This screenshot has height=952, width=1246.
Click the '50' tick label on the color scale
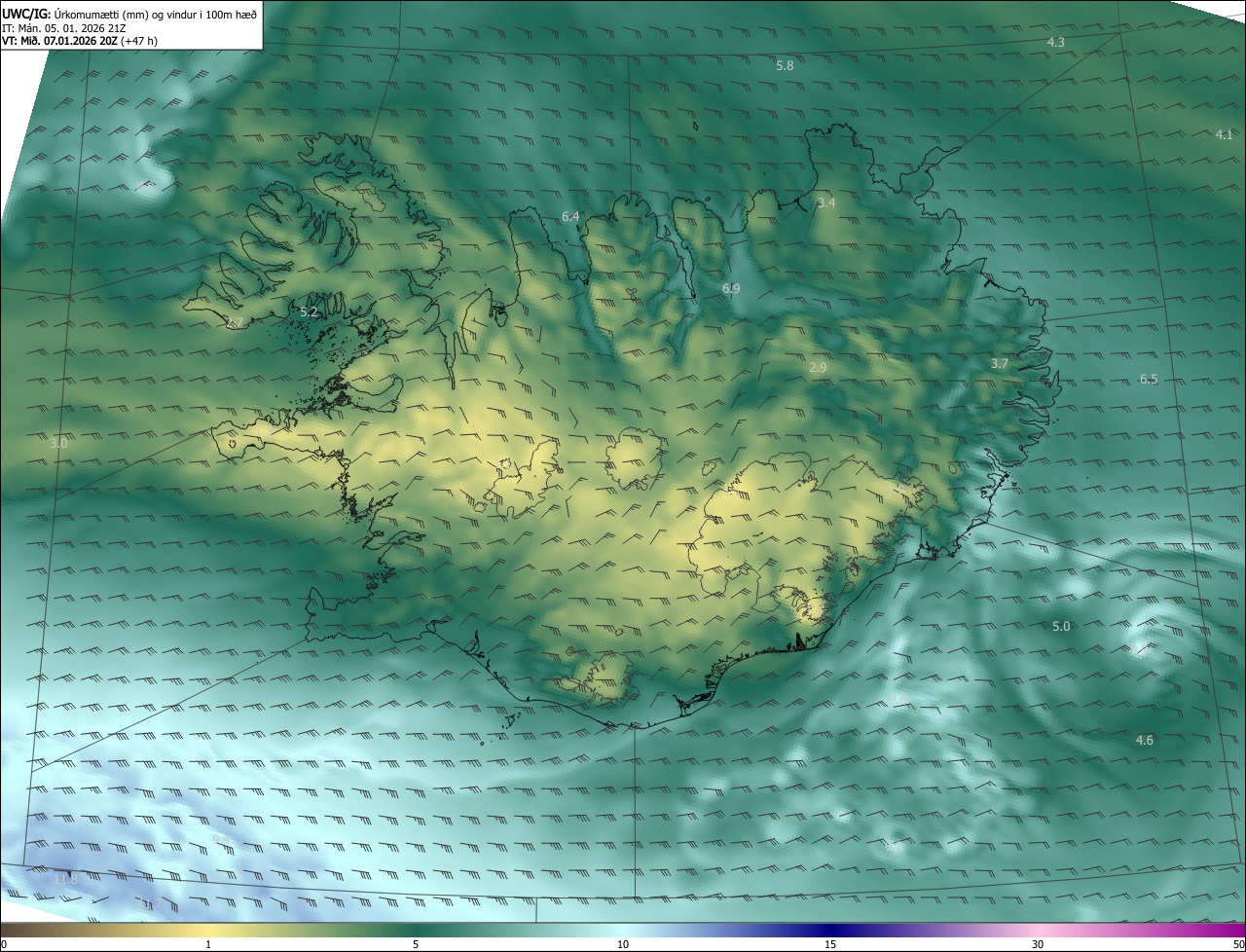coord(1238,945)
